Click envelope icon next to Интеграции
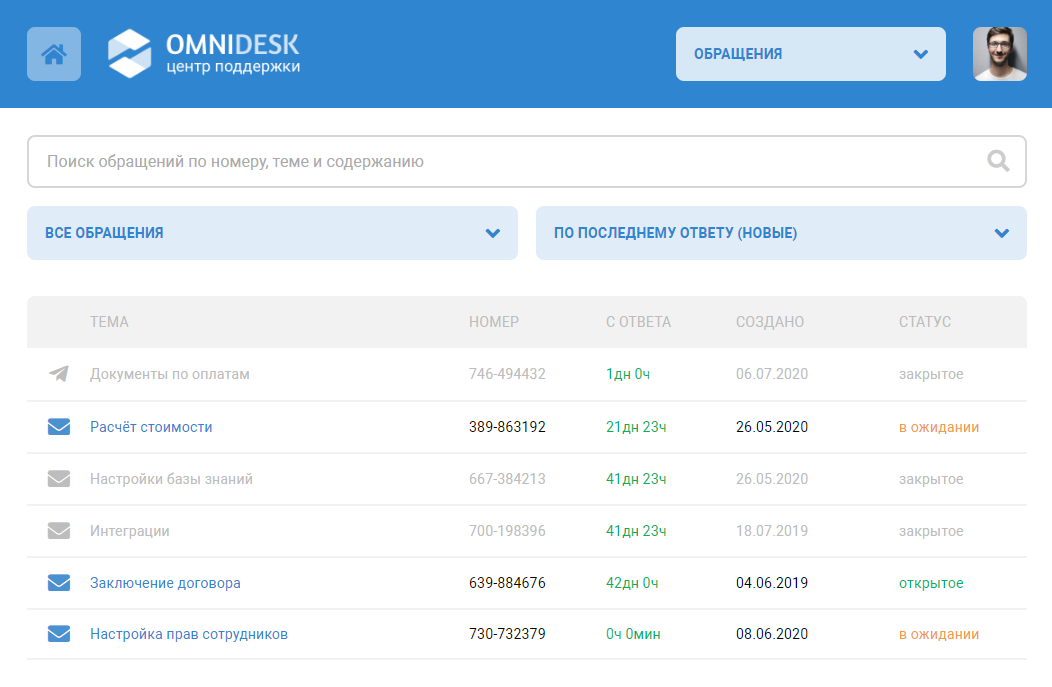This screenshot has height=687, width=1052. (59, 531)
